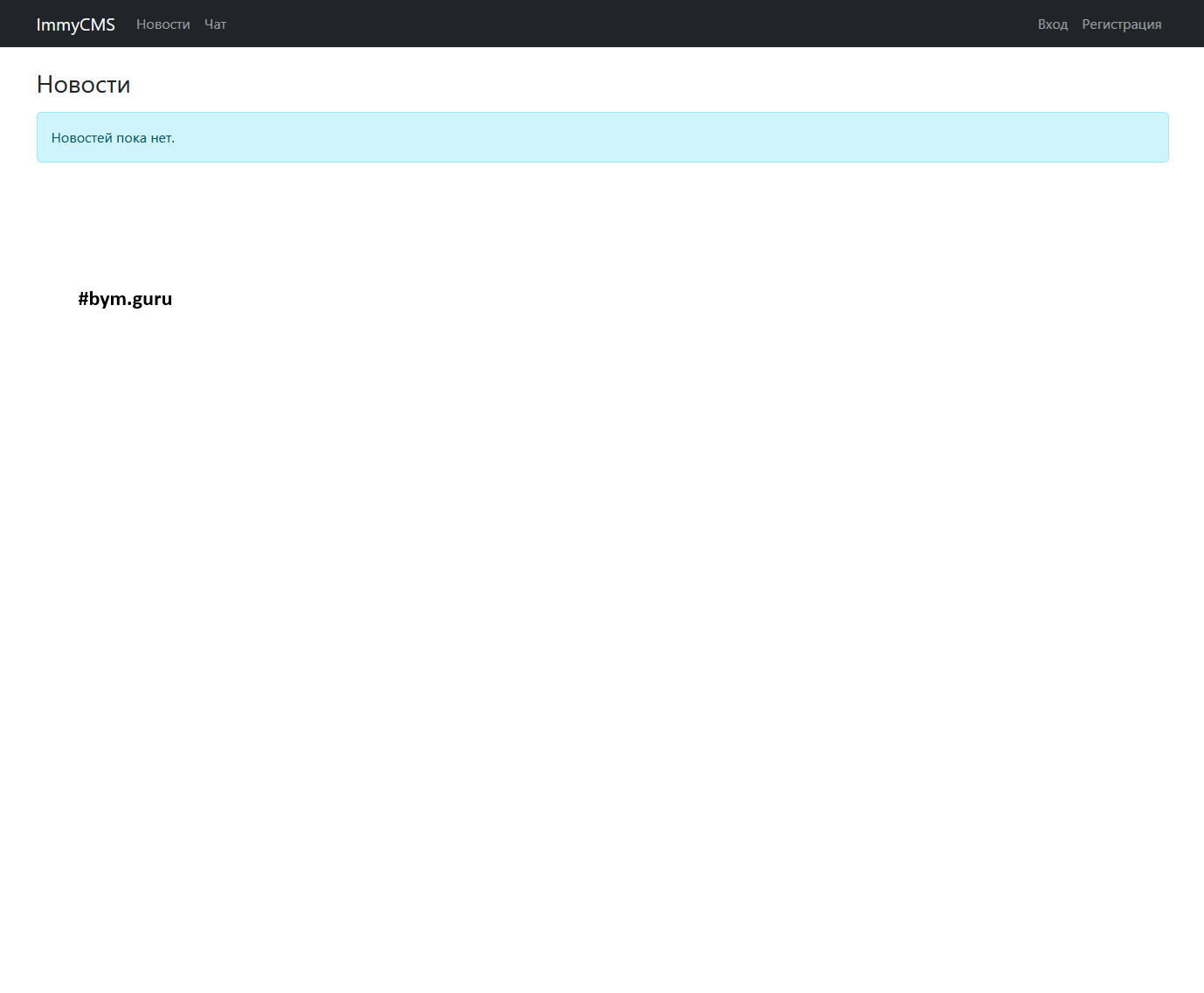The image size is (1204, 993).
Task: Open the Чат navigation menu item
Action: [x=215, y=24]
